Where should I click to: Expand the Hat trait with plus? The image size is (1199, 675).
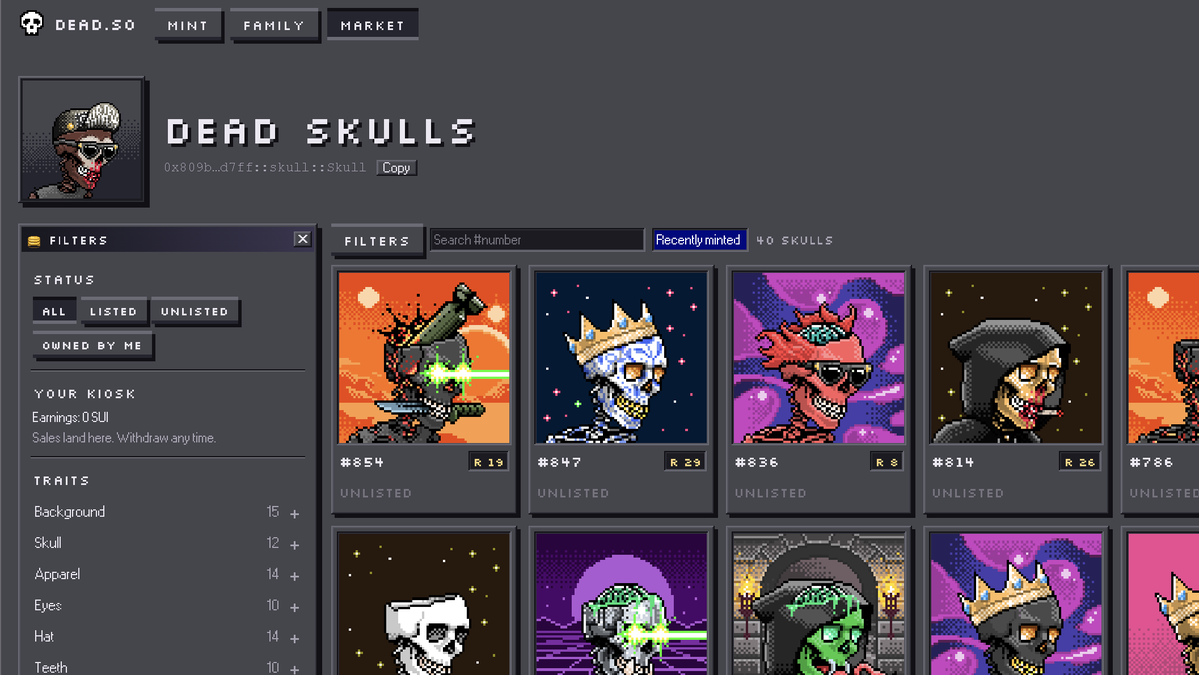tap(294, 638)
